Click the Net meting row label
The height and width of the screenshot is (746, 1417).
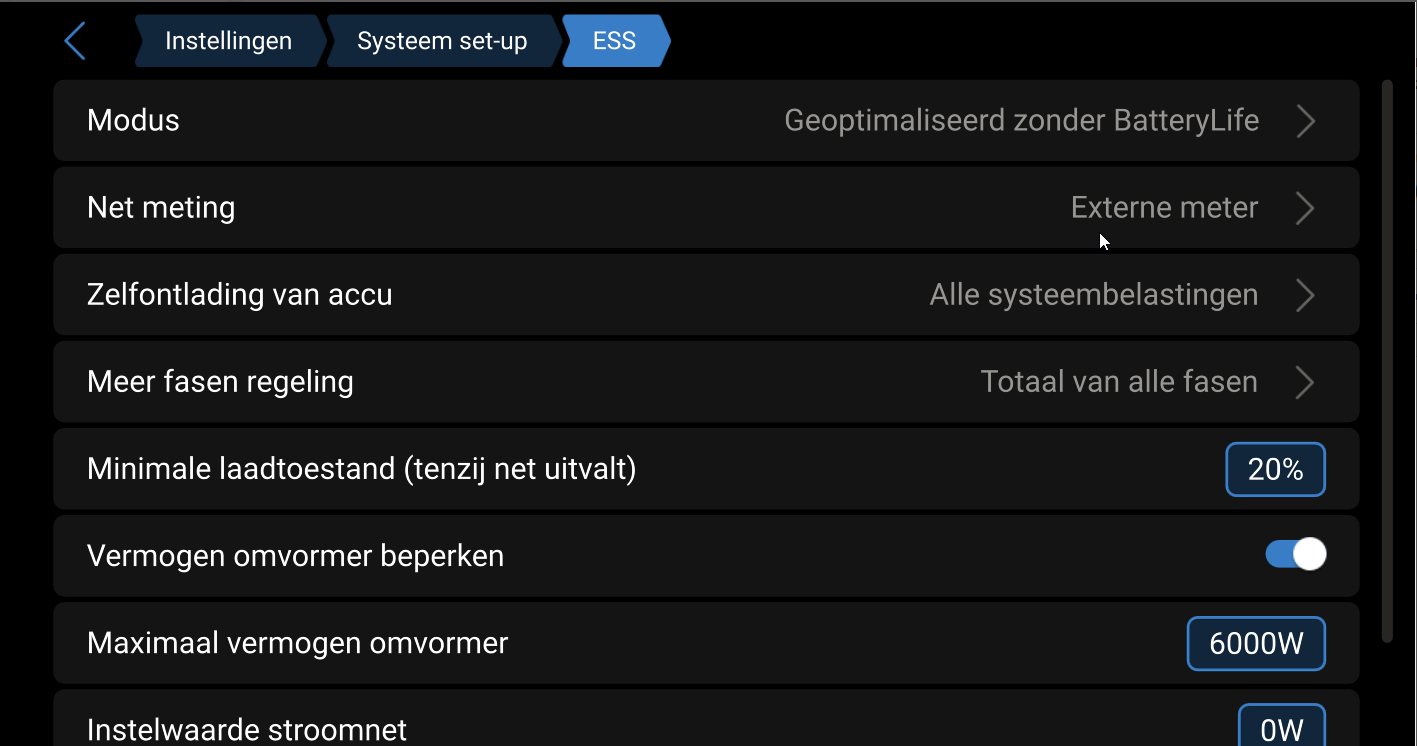coord(161,208)
